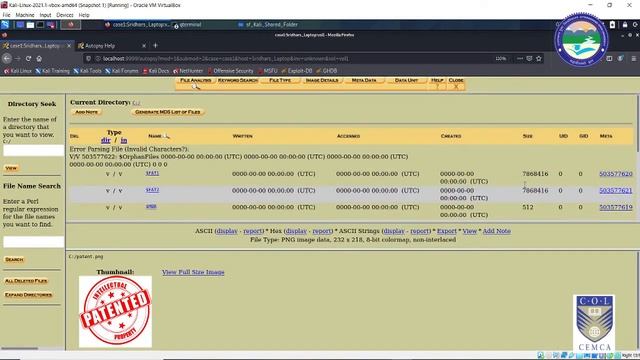Click the Add Note link in file viewer
This screenshot has width=640, height=360.
coord(496,231)
